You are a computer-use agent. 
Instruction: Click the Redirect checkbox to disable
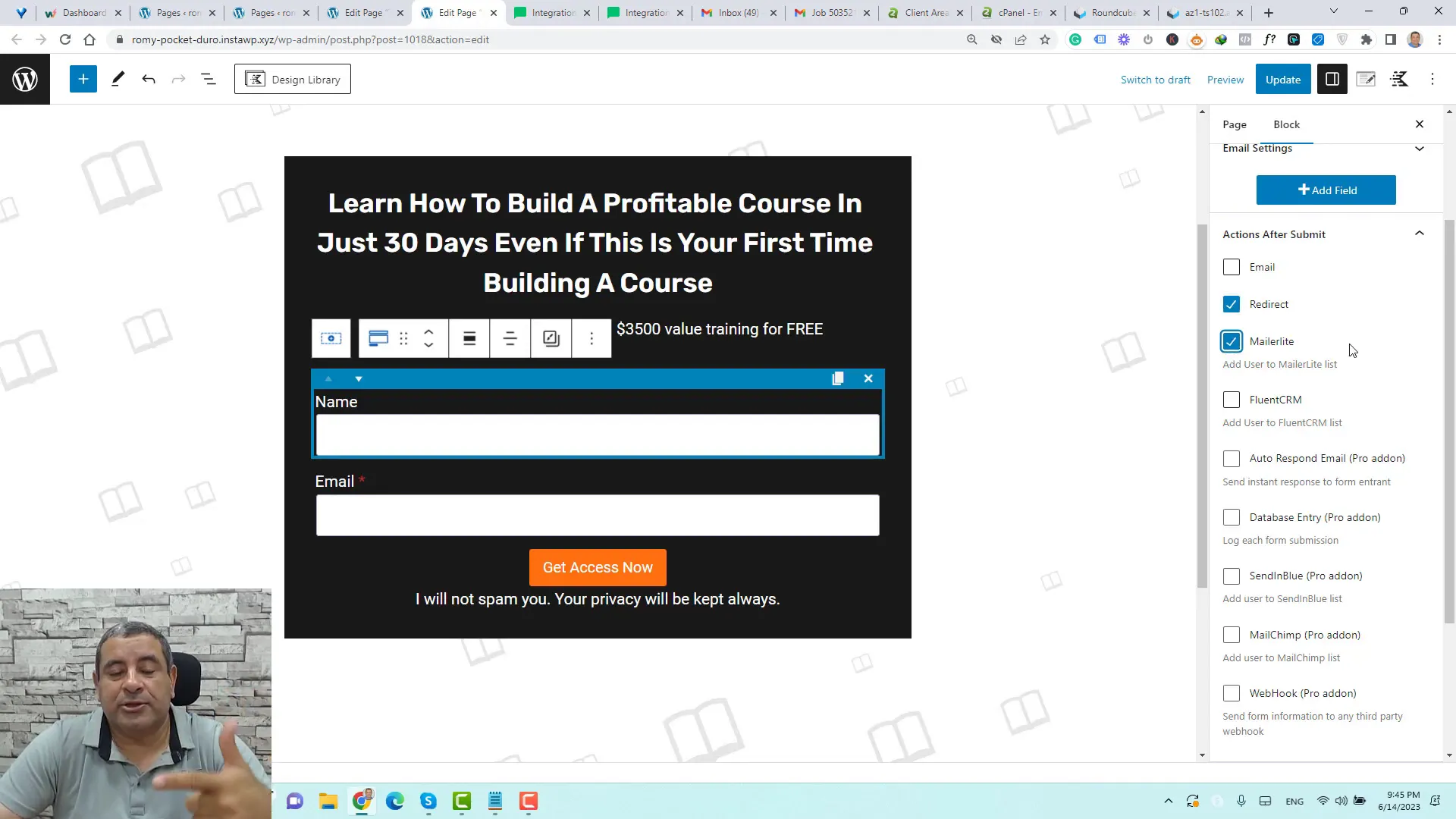(x=1231, y=304)
